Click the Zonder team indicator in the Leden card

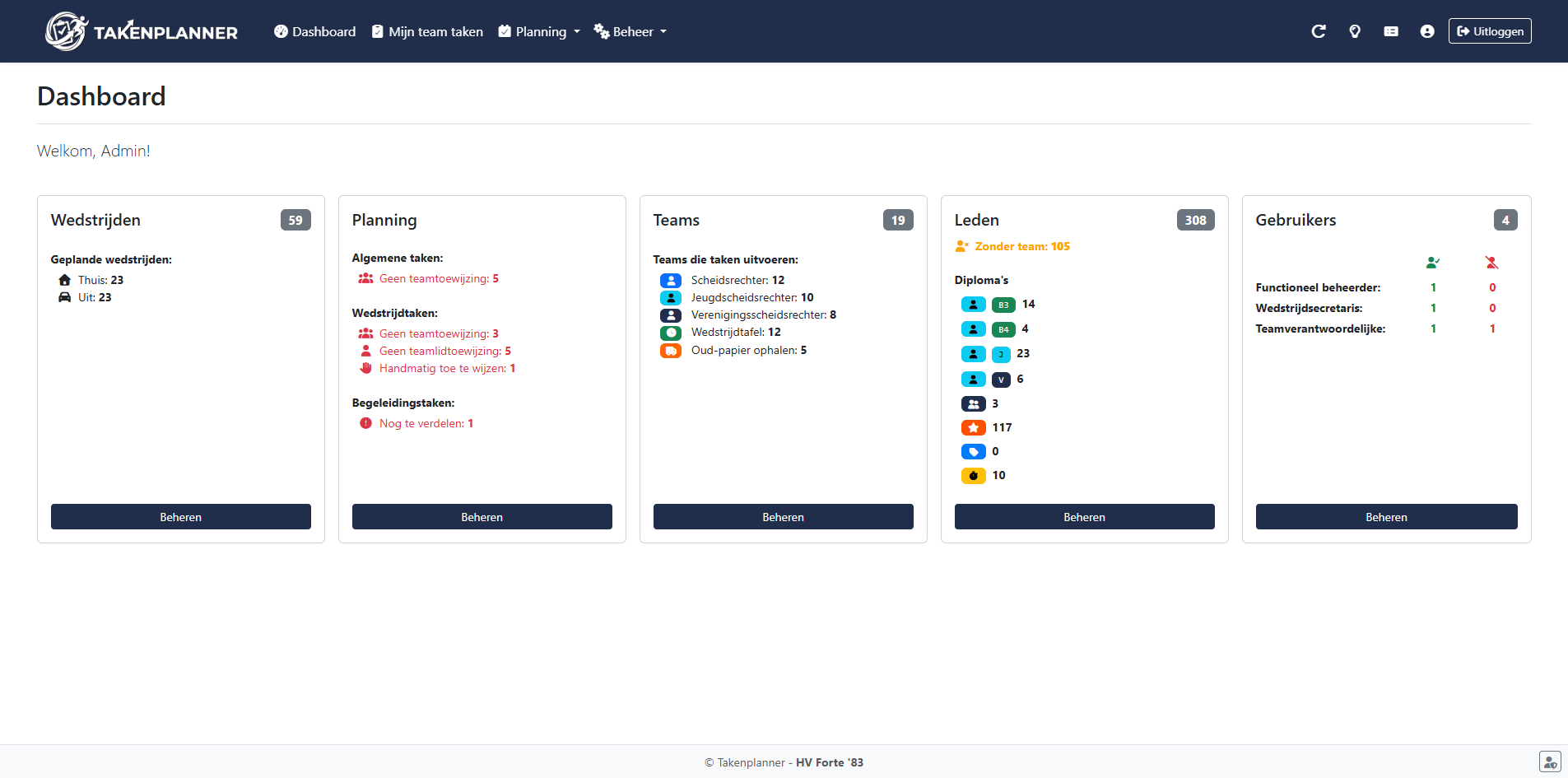pos(1013,245)
